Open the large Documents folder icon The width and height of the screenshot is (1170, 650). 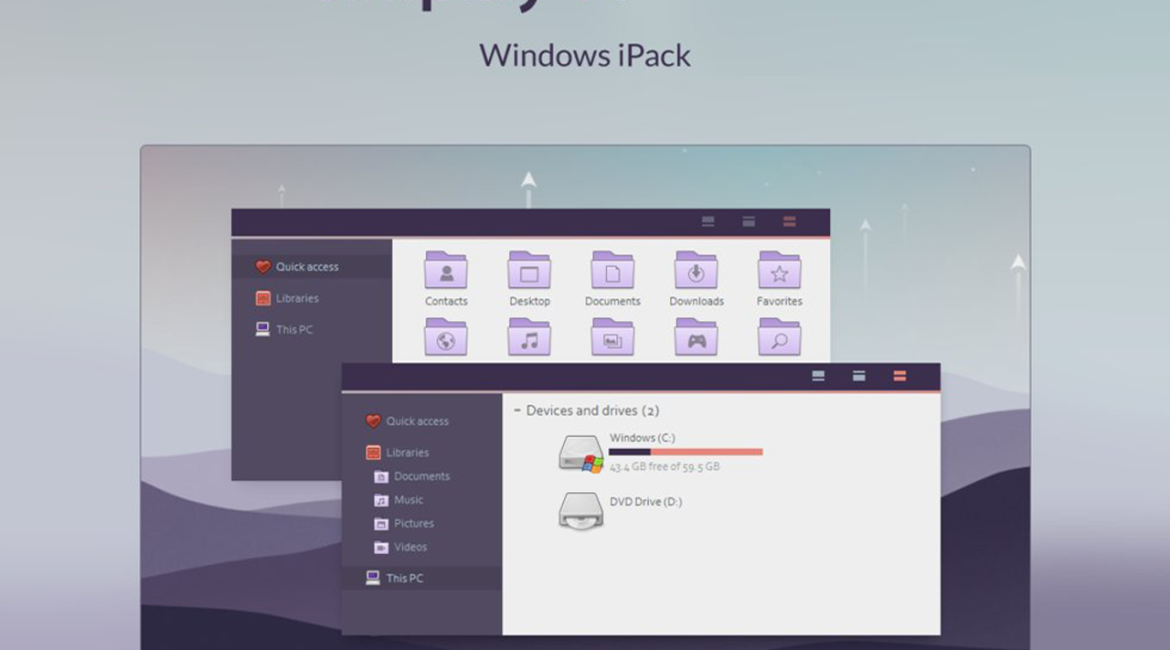[612, 272]
